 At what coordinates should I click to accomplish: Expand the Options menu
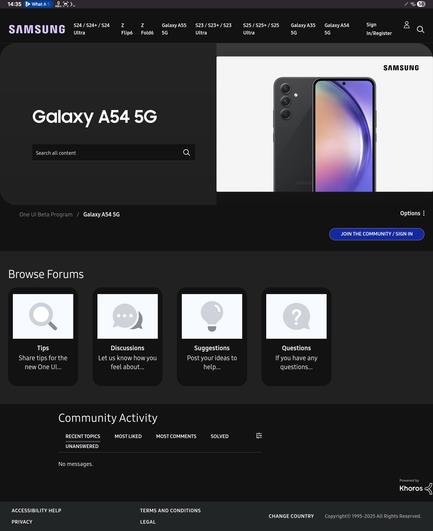click(x=412, y=213)
